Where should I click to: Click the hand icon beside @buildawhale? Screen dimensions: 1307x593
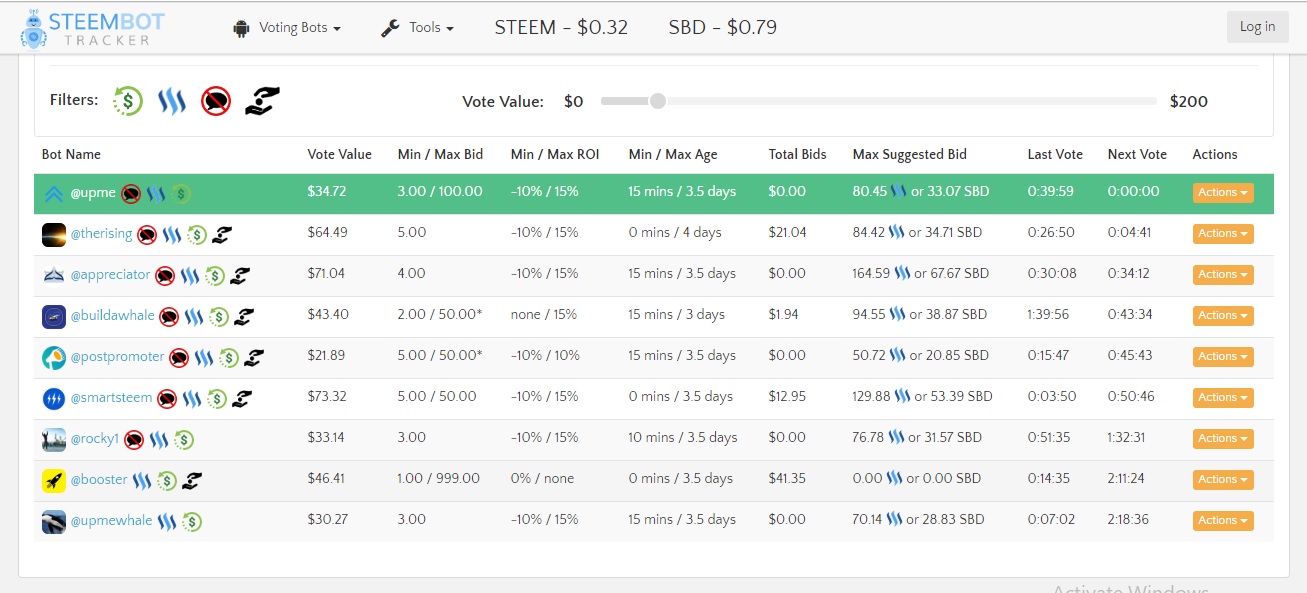(x=244, y=316)
